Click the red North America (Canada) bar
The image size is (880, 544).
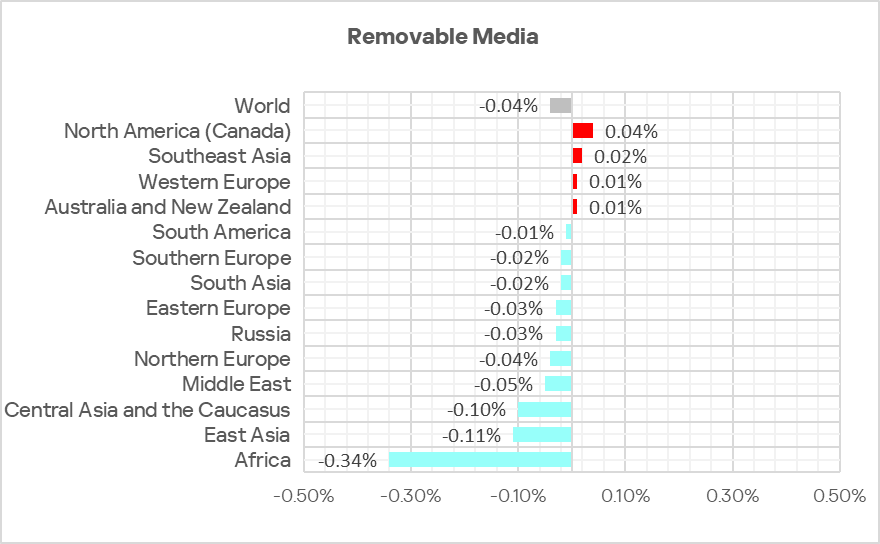(x=582, y=130)
